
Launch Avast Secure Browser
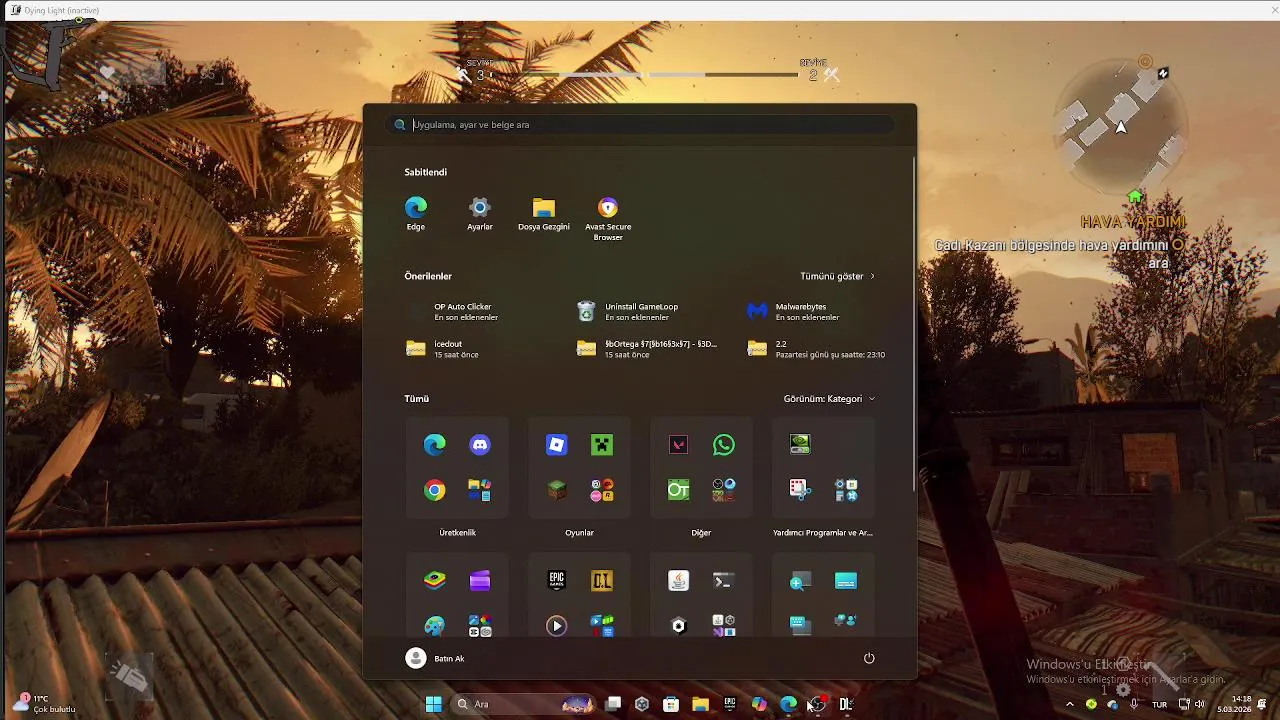(608, 218)
